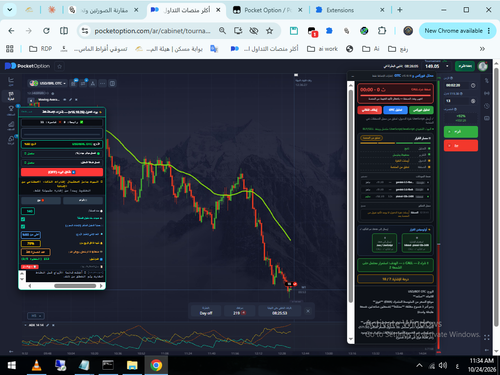This screenshot has height=375, width=500.
Task: Toggle the first green checkbox in the left bot panel
Action: (23, 219)
